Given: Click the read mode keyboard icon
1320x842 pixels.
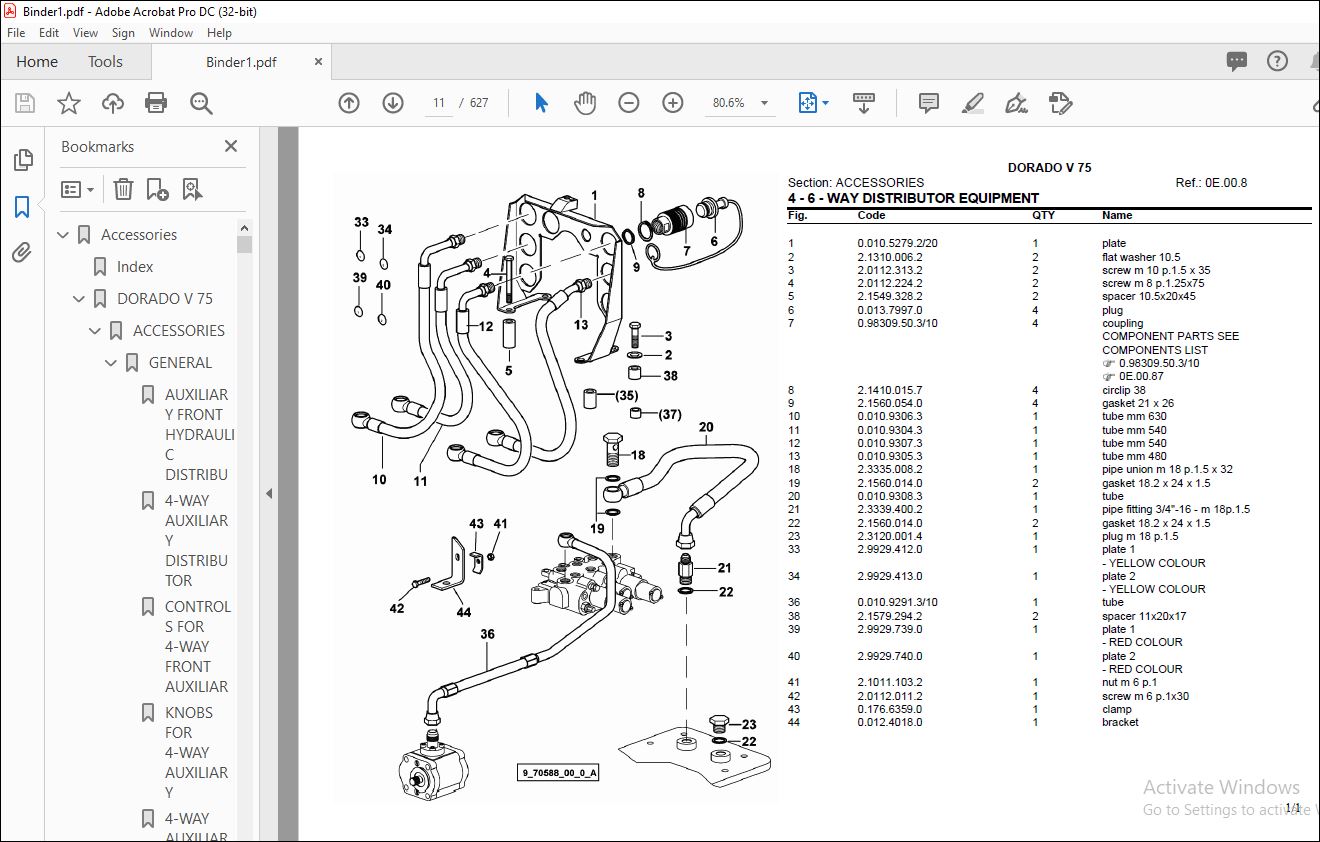Looking at the screenshot, I should [863, 103].
